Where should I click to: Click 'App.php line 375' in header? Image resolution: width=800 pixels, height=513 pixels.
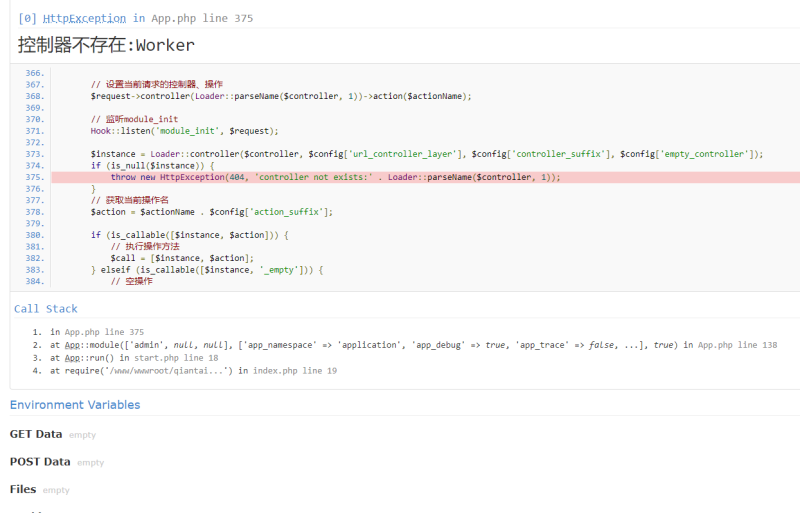click(202, 18)
